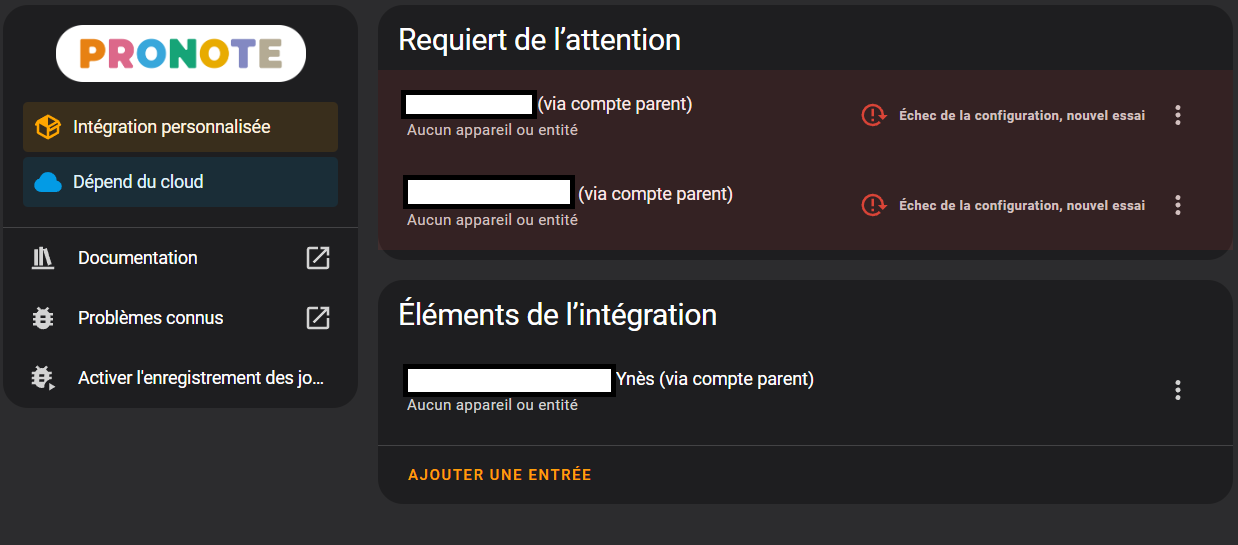The height and width of the screenshot is (545, 1238).
Task: Open three-dot menu for the Ynès entry
Action: click(1178, 390)
